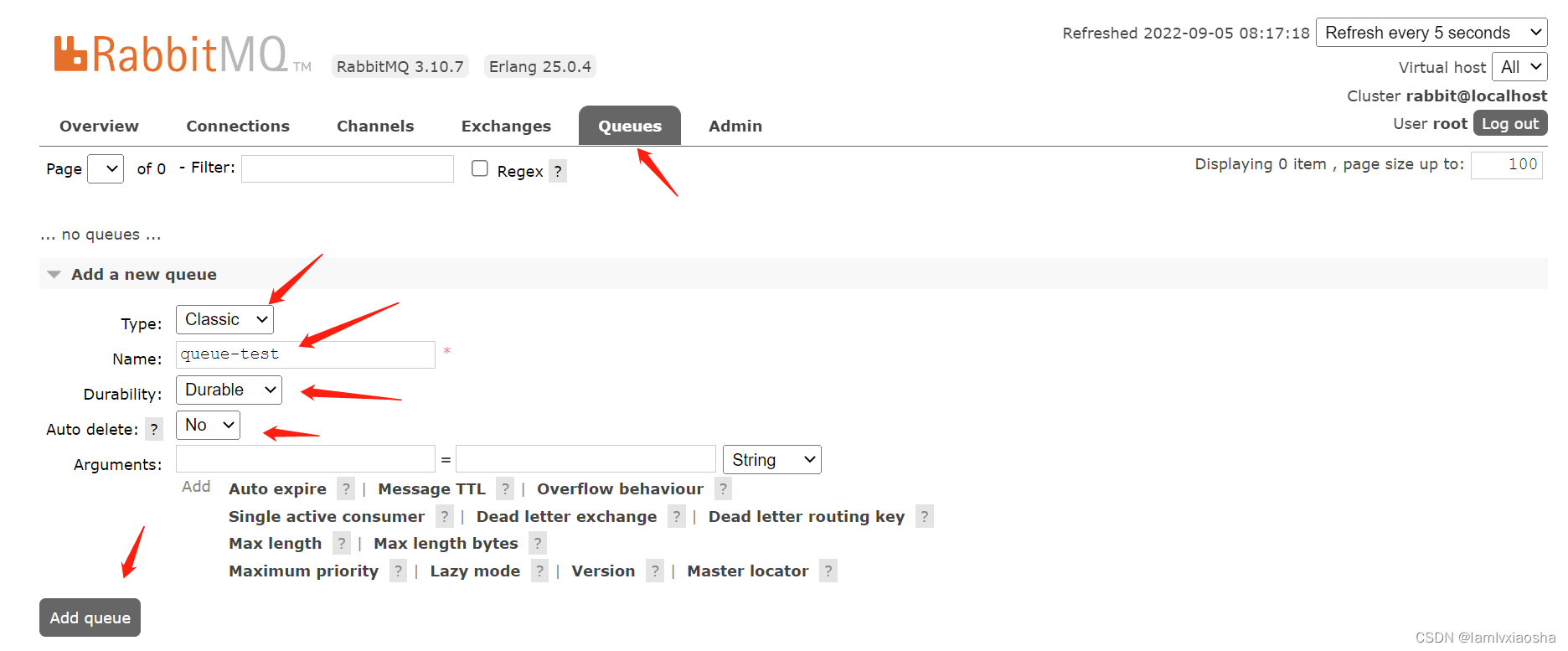Collapse the Add a new queue section
Image resolution: width=1568 pixels, height=651 pixels.
pyautogui.click(x=144, y=274)
